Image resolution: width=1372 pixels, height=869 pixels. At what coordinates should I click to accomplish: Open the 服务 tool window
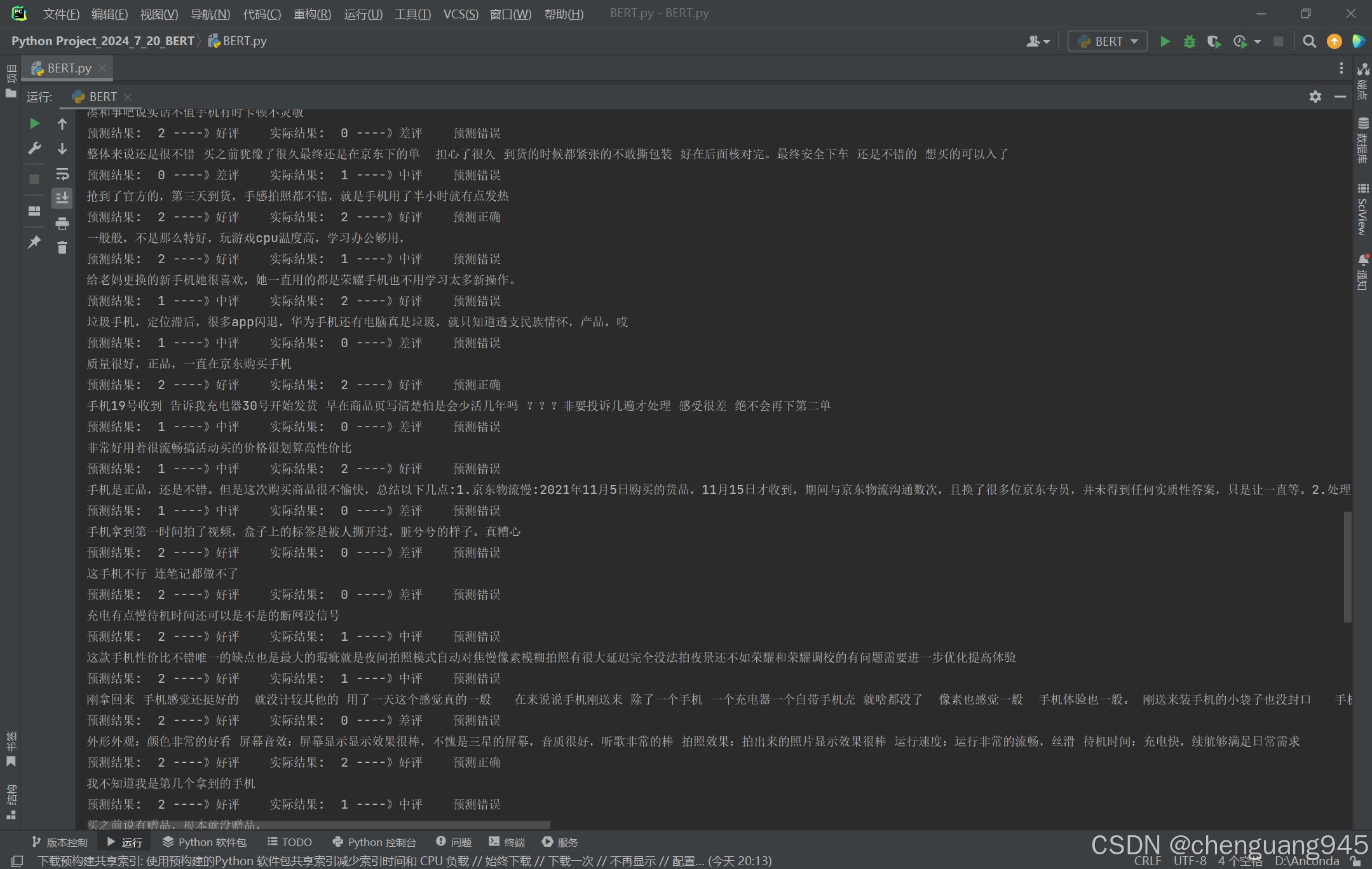560,842
